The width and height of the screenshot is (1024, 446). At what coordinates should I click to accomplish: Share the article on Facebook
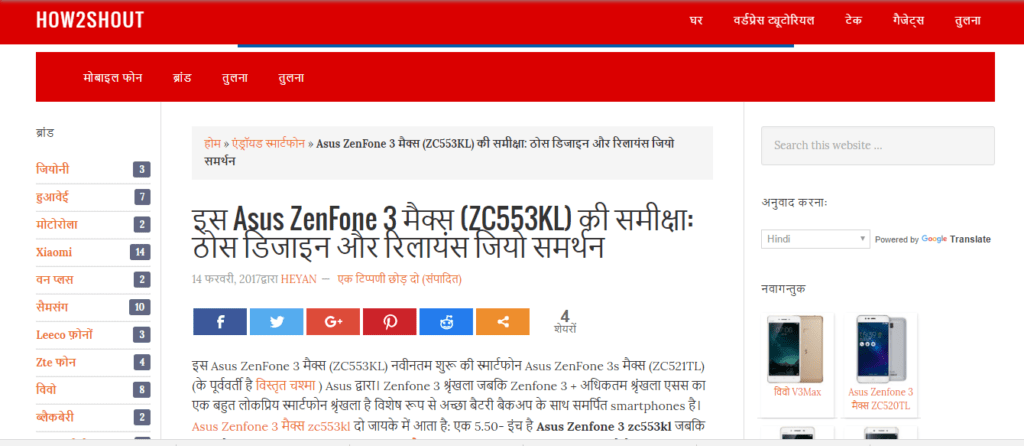(220, 321)
